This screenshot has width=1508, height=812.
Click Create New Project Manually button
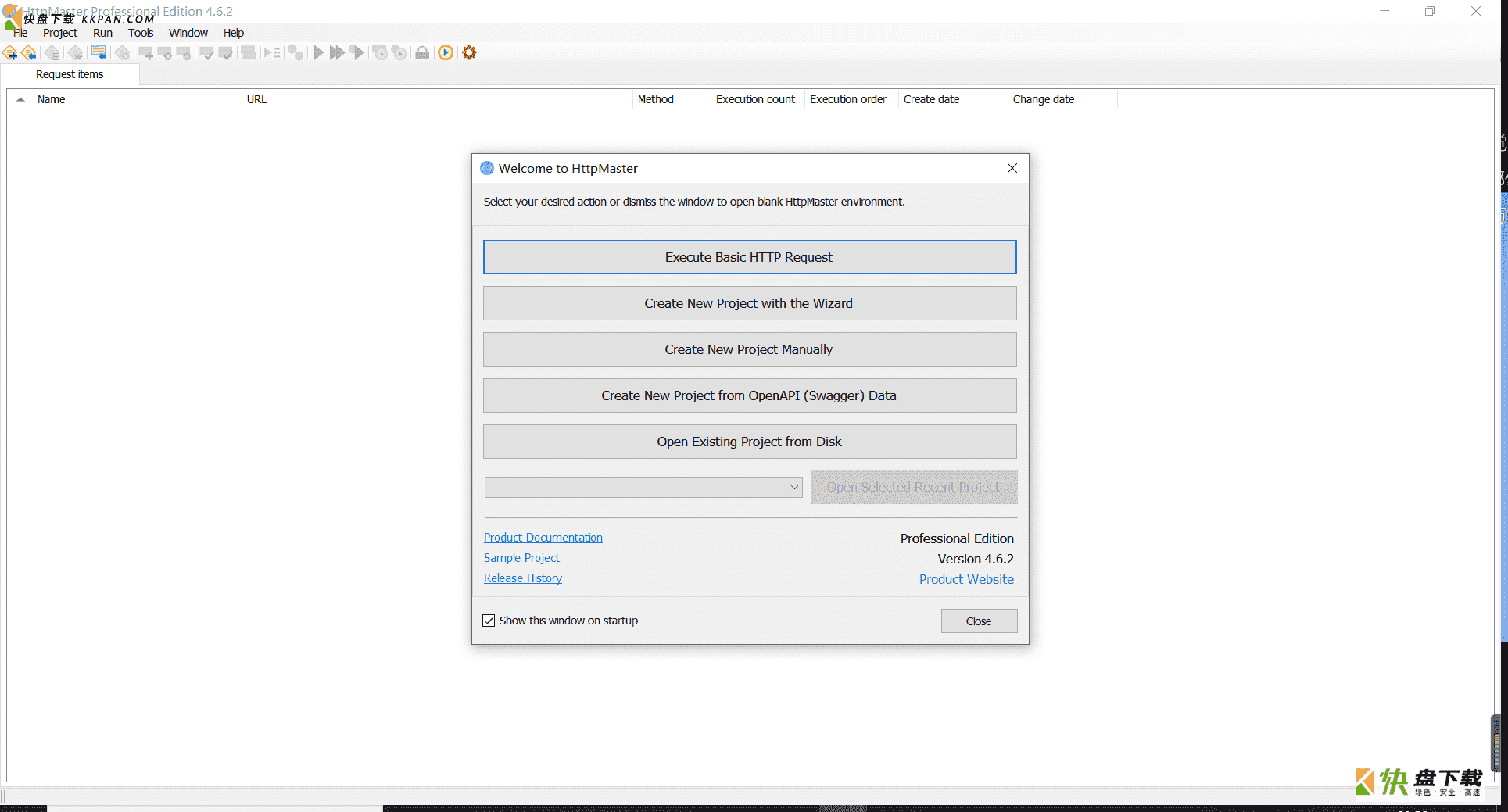pyautogui.click(x=750, y=349)
